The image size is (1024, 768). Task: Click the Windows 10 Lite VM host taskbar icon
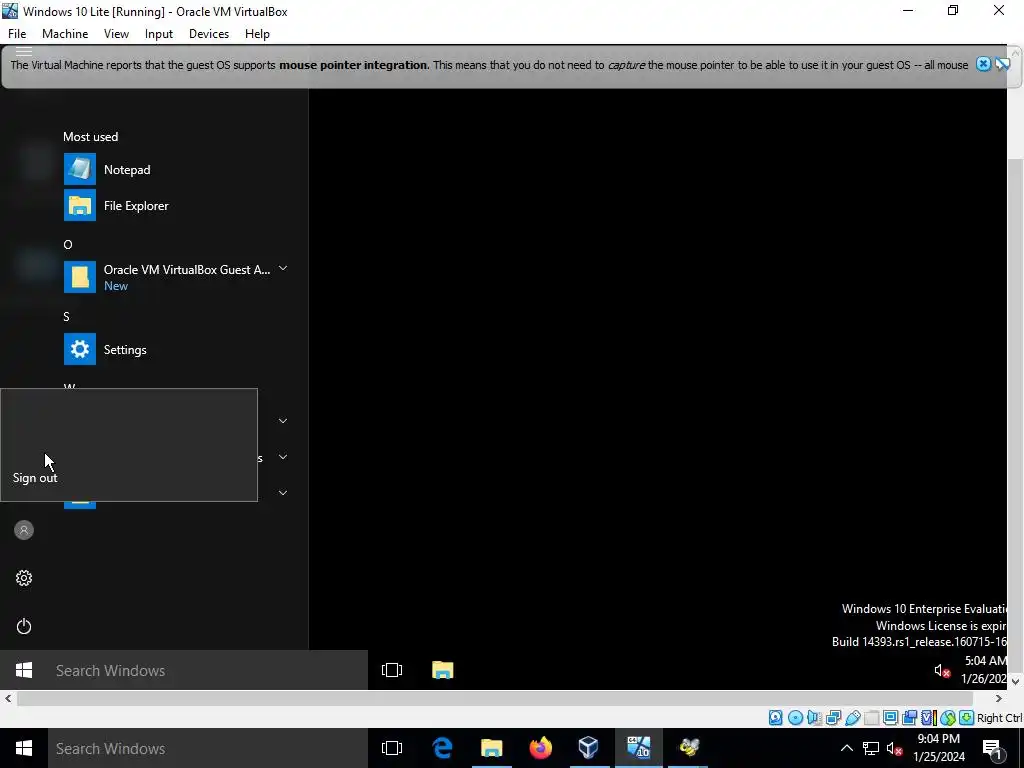(639, 748)
